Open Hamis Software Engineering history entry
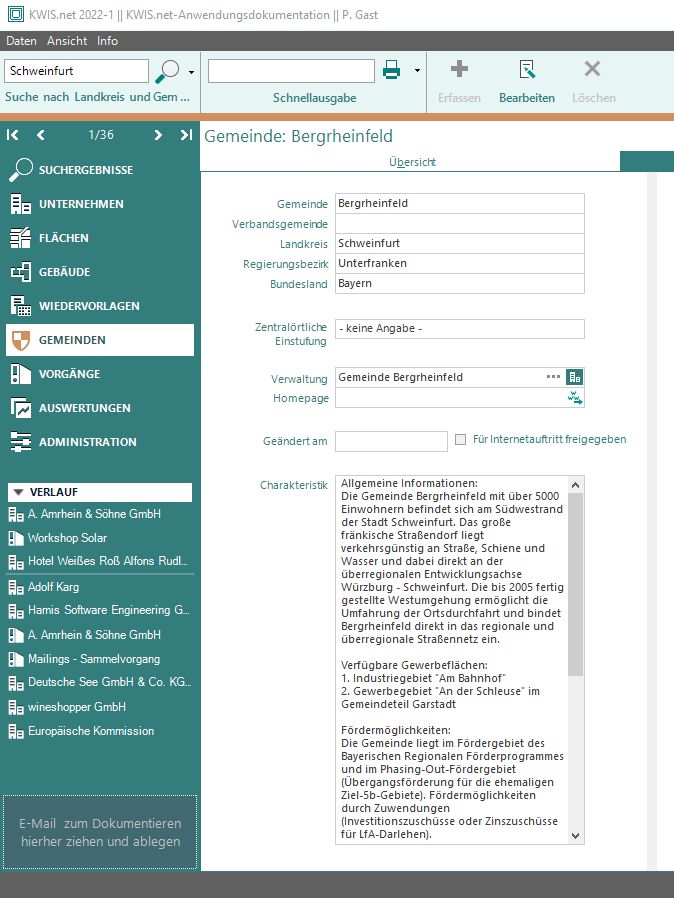Screen dimensions: 674x898 point(100,611)
